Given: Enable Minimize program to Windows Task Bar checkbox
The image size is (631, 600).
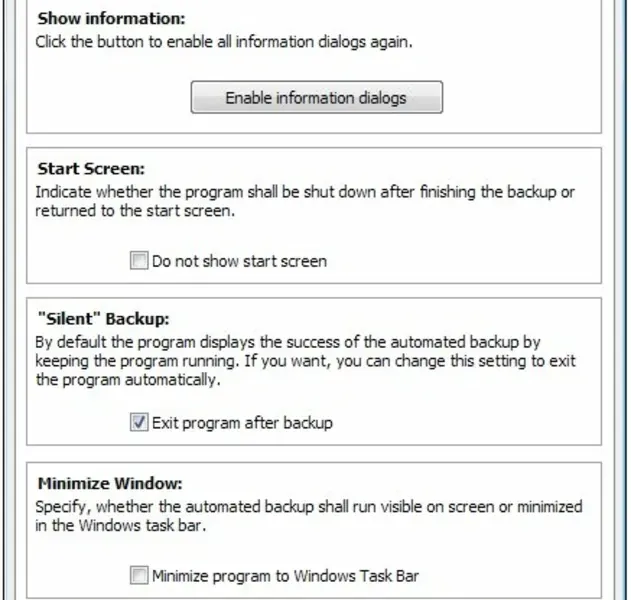Looking at the screenshot, I should coord(138,576).
